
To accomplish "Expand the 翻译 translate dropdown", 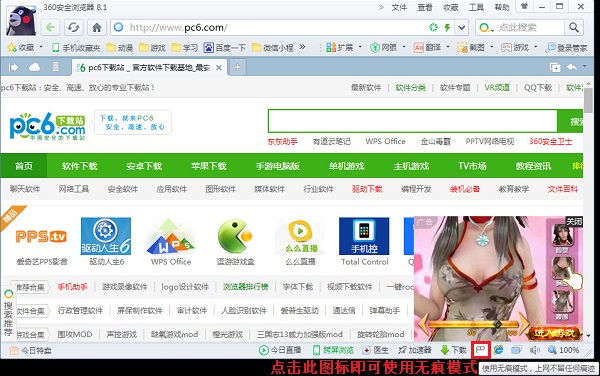I will pos(448,47).
